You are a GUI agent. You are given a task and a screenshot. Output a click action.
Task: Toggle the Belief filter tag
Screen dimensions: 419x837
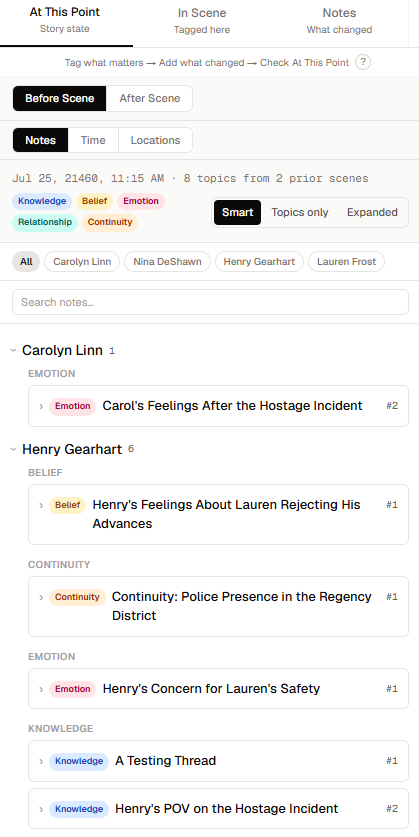pos(94,201)
